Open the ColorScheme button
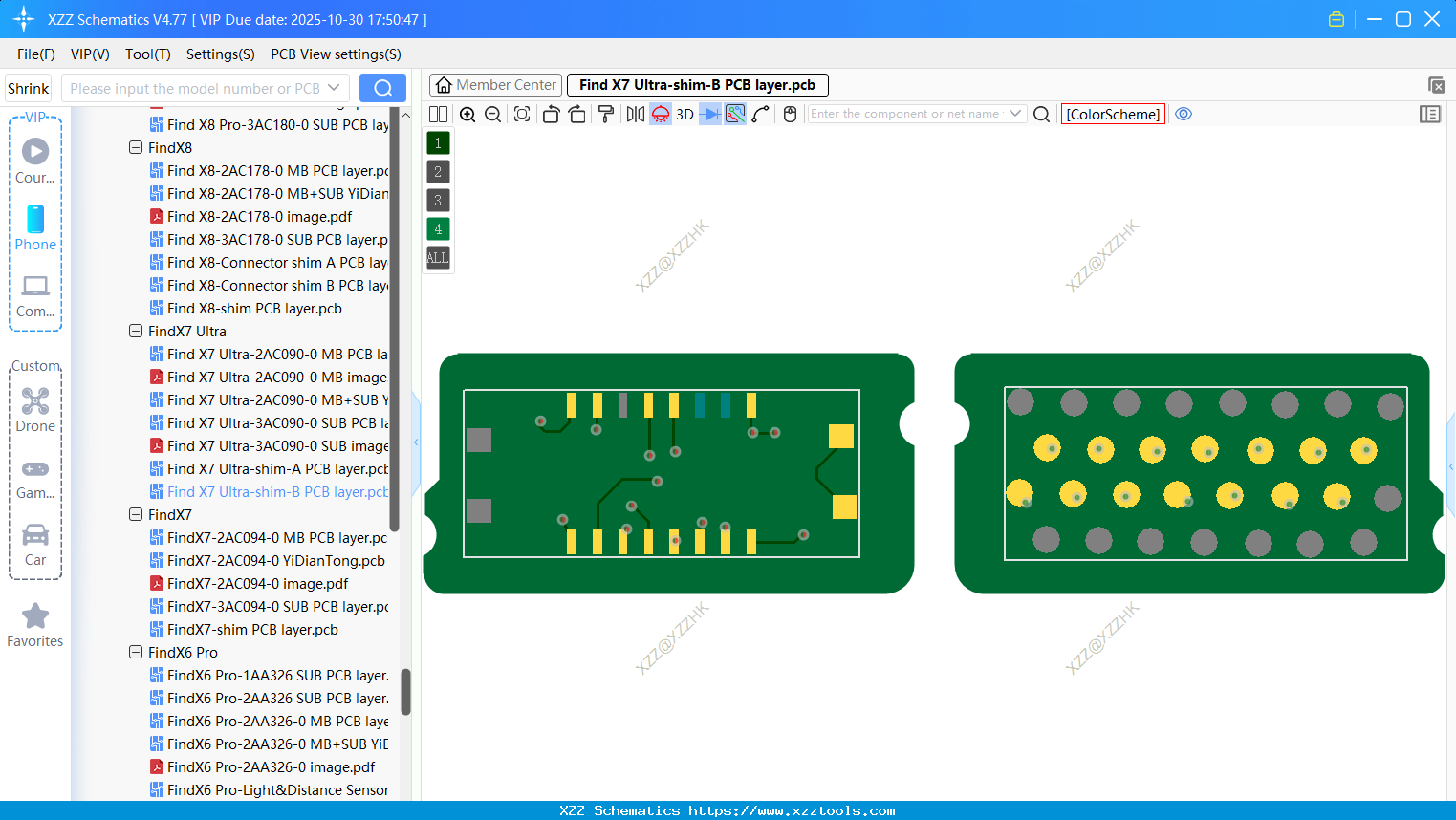Image resolution: width=1456 pixels, height=820 pixels. 1113,114
